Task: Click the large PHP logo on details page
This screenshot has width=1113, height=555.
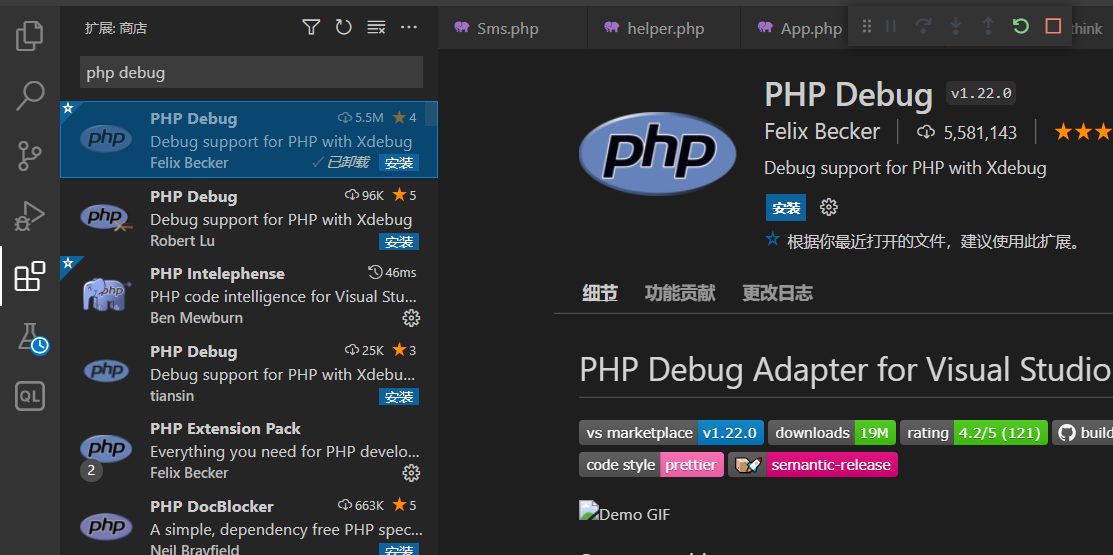Action: 657,154
